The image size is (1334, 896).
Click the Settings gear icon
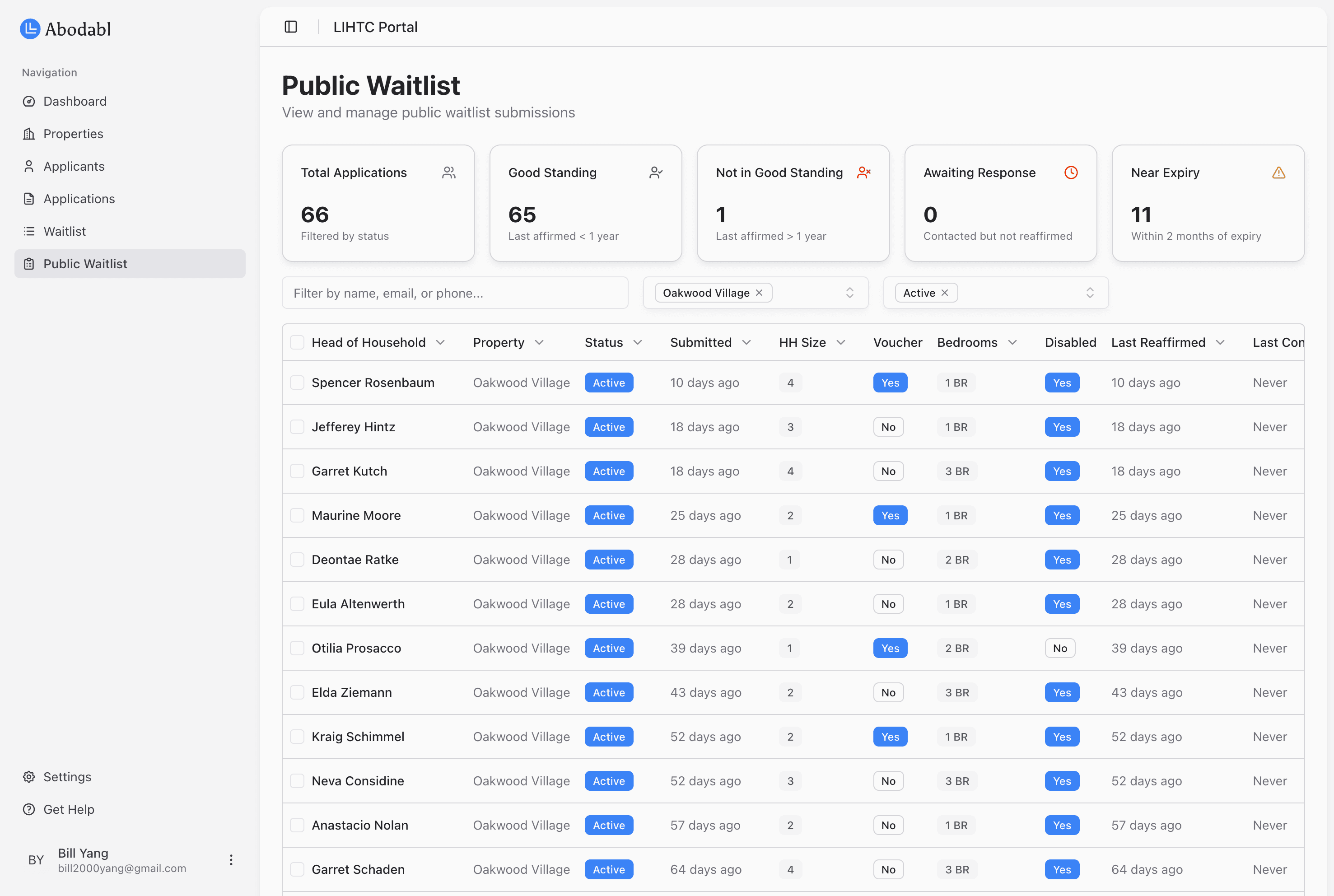coord(29,777)
